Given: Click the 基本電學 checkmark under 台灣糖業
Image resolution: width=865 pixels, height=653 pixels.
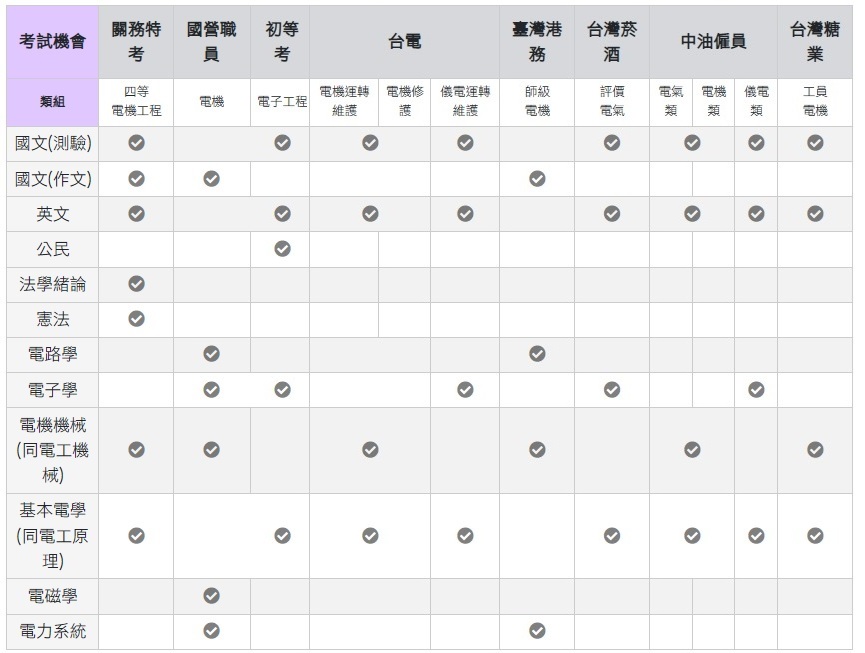Looking at the screenshot, I should (815, 536).
